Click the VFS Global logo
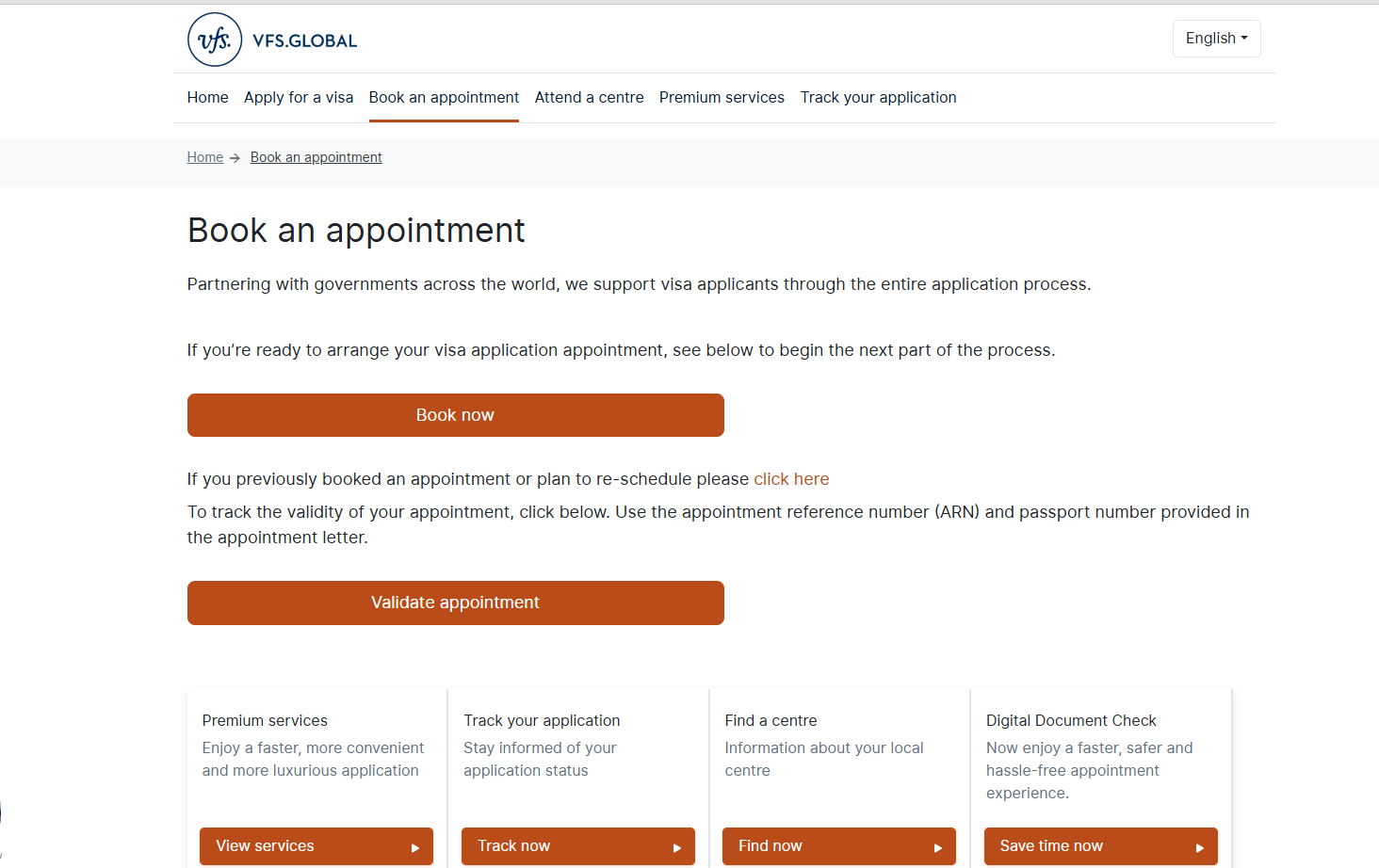 pyautogui.click(x=272, y=40)
